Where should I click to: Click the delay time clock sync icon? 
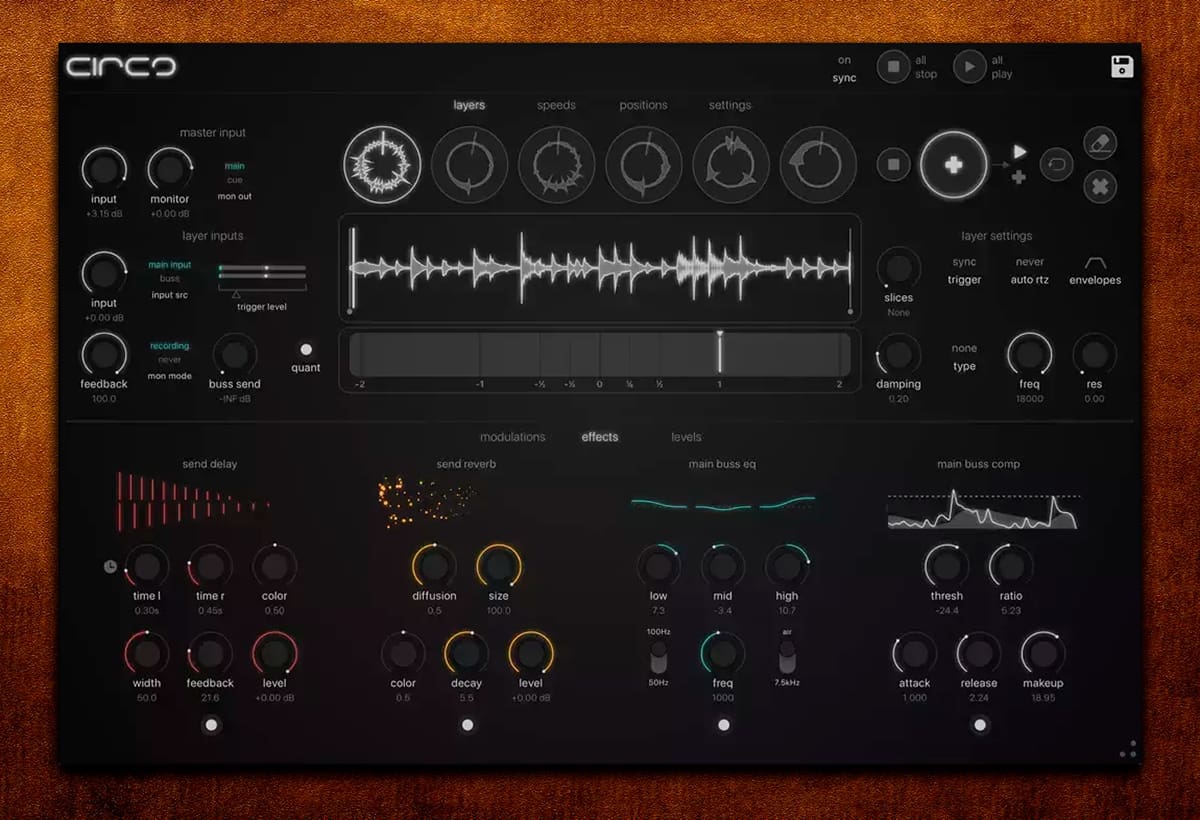coord(110,567)
